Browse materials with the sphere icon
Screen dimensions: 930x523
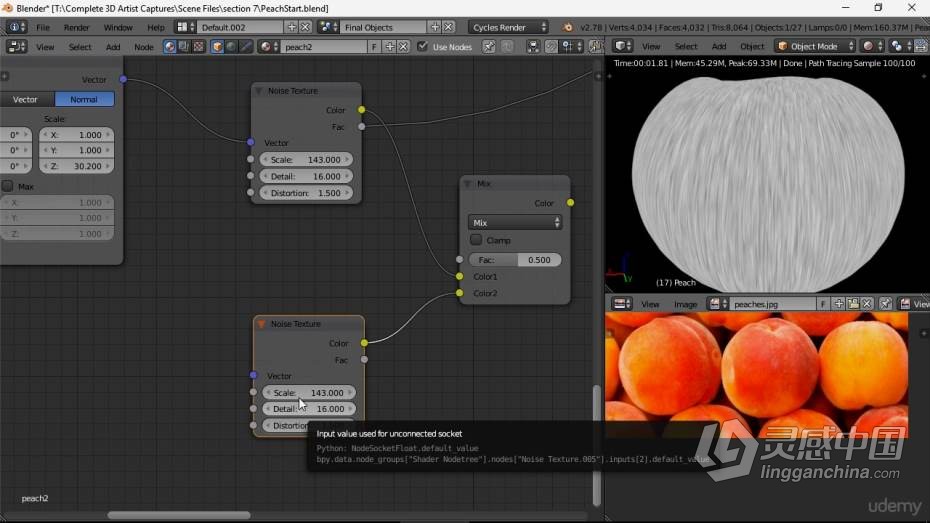click(269, 47)
